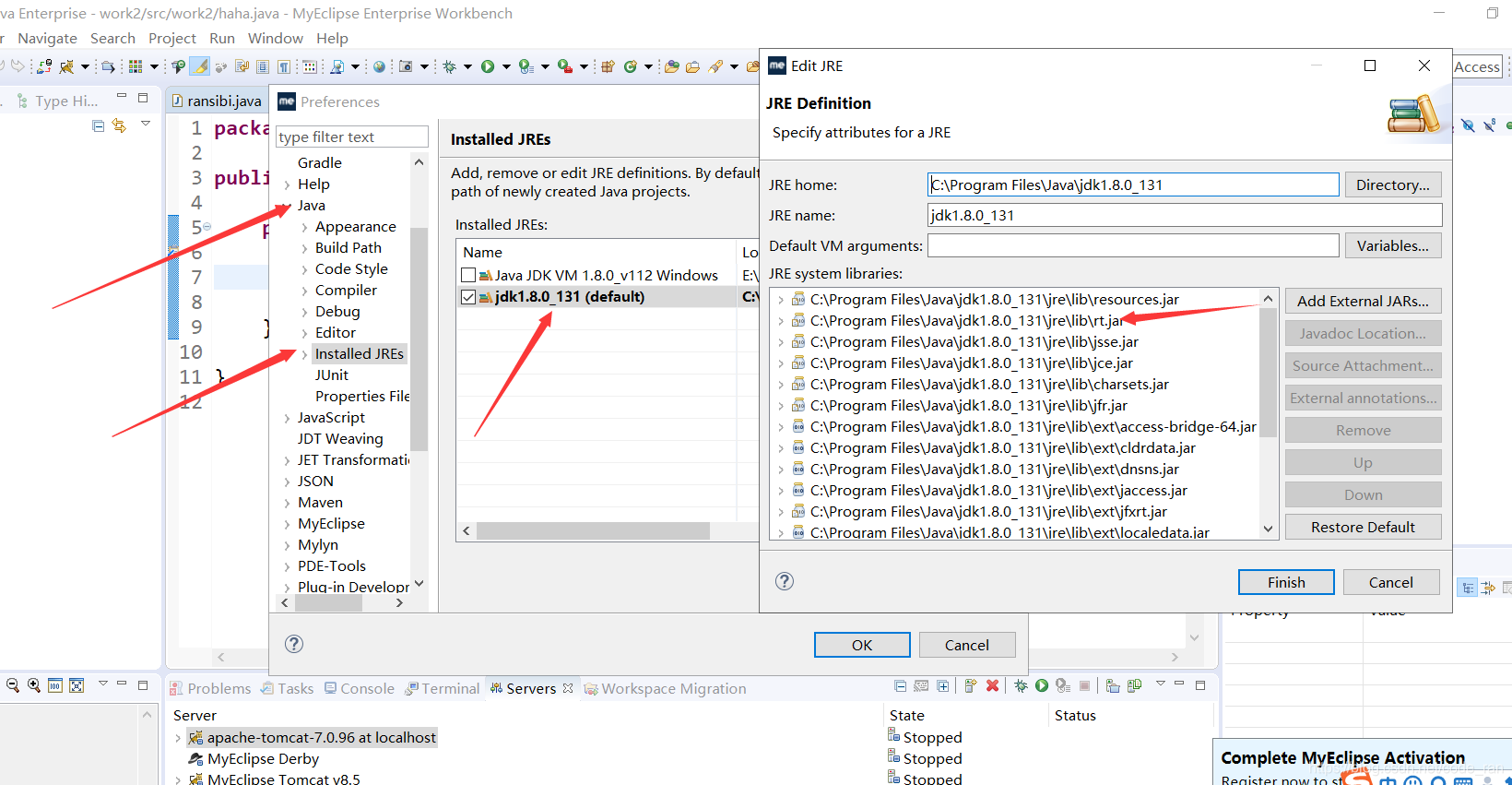Screen dimensions: 1512x785
Task: Stop server using square stop icon in Servers view
Action: [x=1085, y=685]
